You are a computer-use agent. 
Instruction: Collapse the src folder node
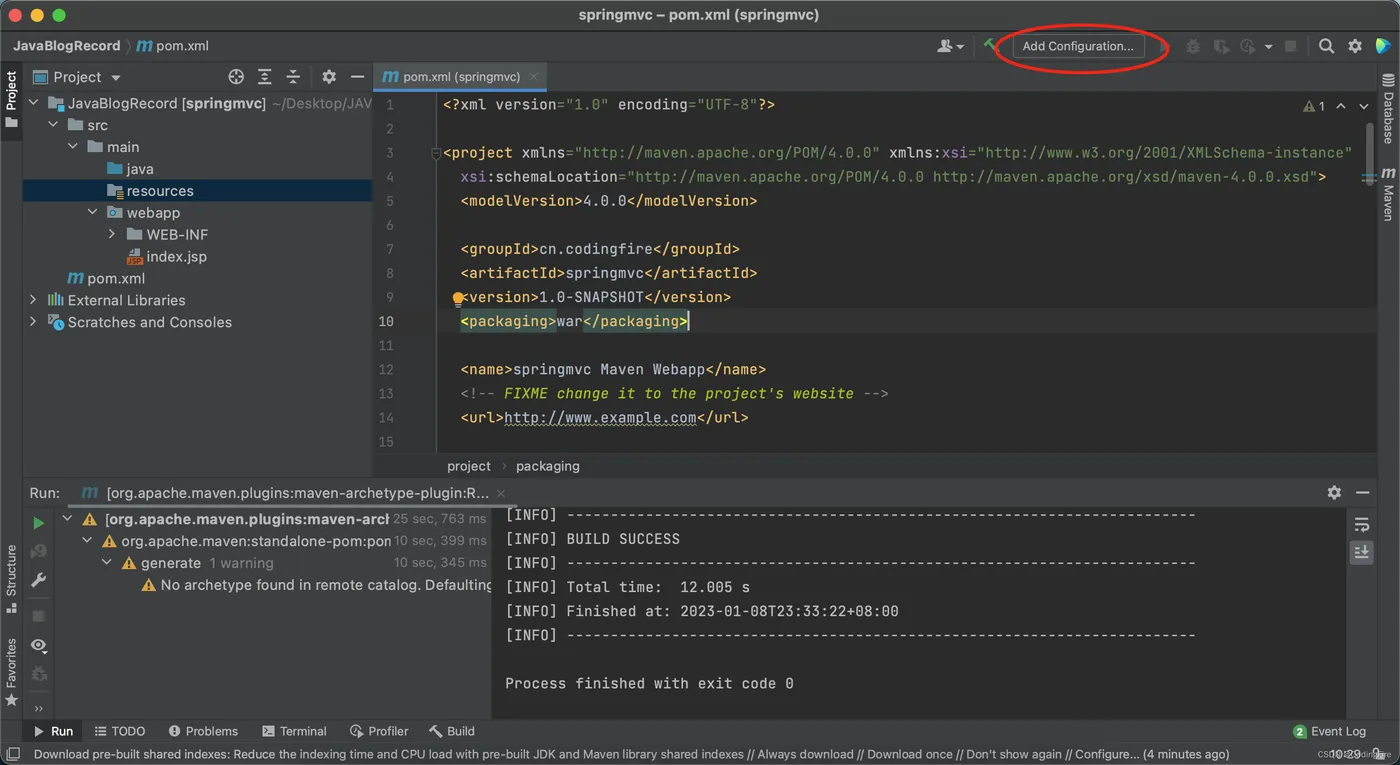53,125
